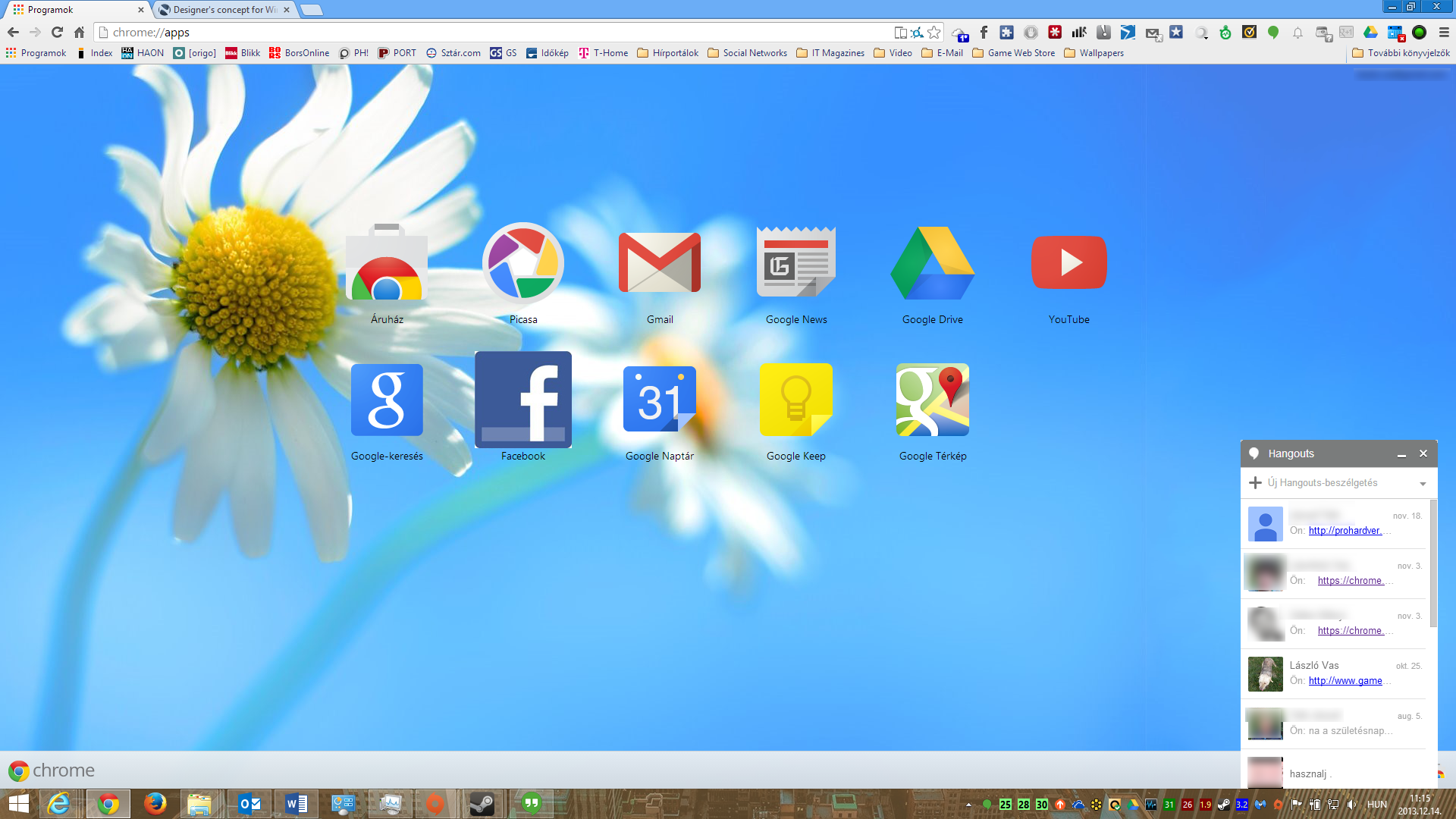Expand the Social Networks bookmark folder
1456x819 pixels.
[748, 53]
